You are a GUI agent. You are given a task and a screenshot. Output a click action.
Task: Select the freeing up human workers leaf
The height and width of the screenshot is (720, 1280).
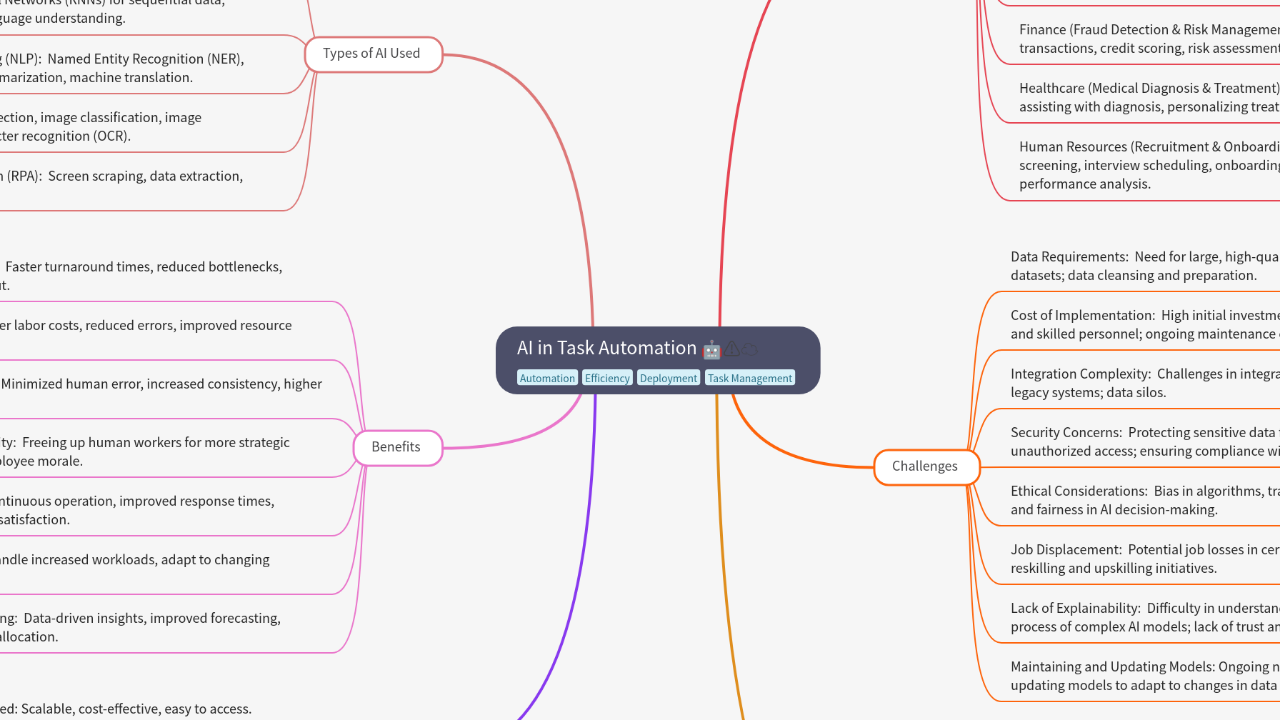[x=145, y=451]
